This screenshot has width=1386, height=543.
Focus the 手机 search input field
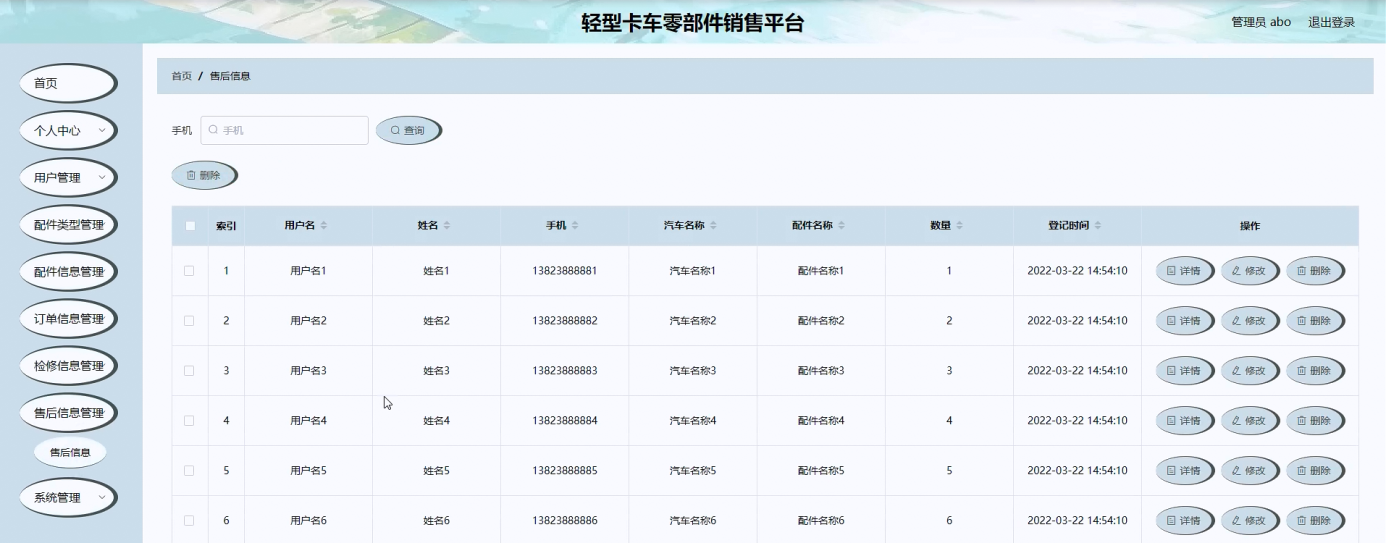(x=284, y=130)
